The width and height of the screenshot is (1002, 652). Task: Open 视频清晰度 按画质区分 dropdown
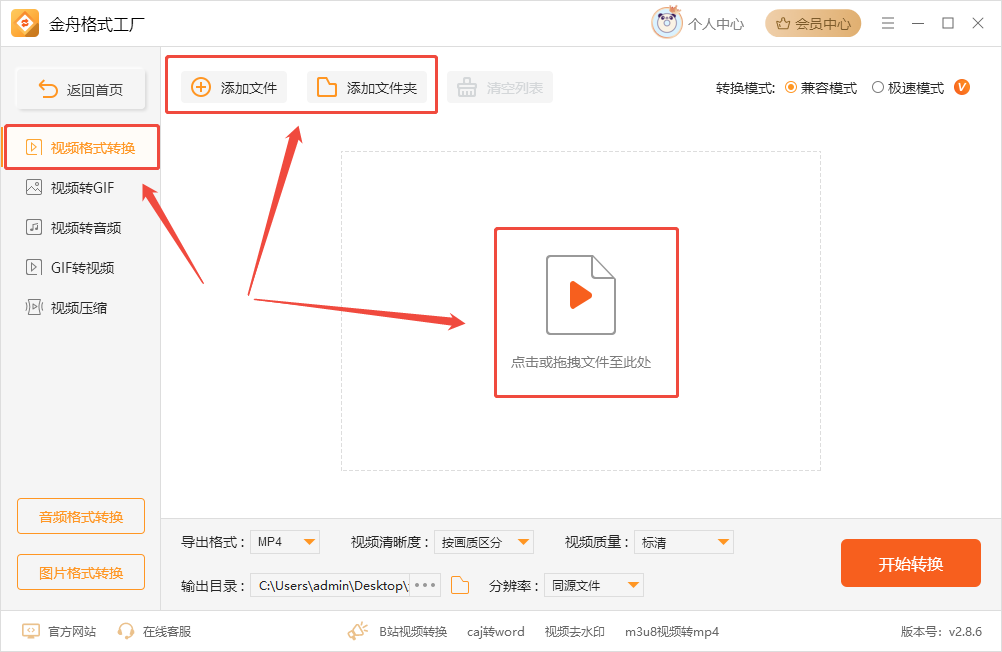tap(484, 542)
